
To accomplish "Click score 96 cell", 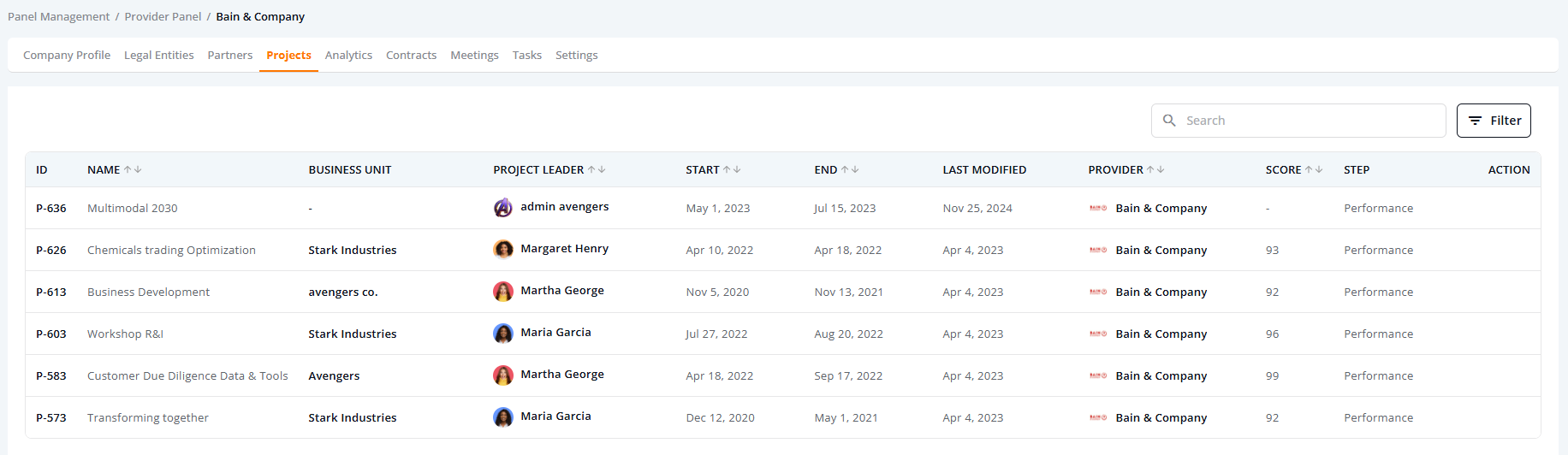I will 1273,334.
